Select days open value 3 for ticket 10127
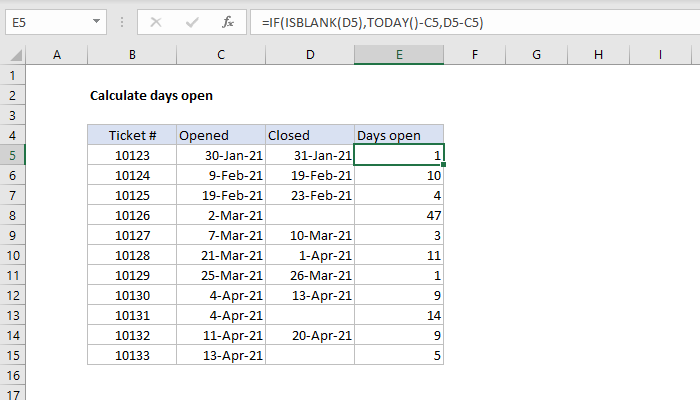The image size is (700, 400). pos(399,235)
